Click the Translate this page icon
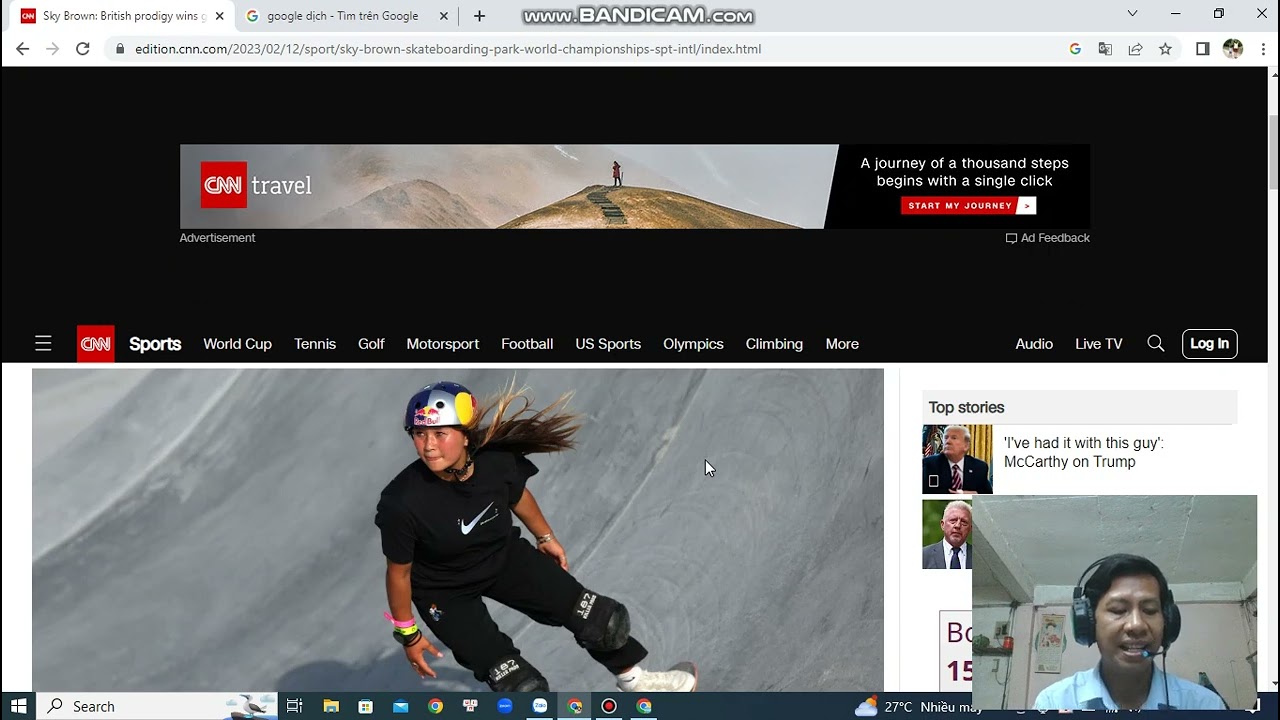Image resolution: width=1280 pixels, height=720 pixels. pos(1105,49)
